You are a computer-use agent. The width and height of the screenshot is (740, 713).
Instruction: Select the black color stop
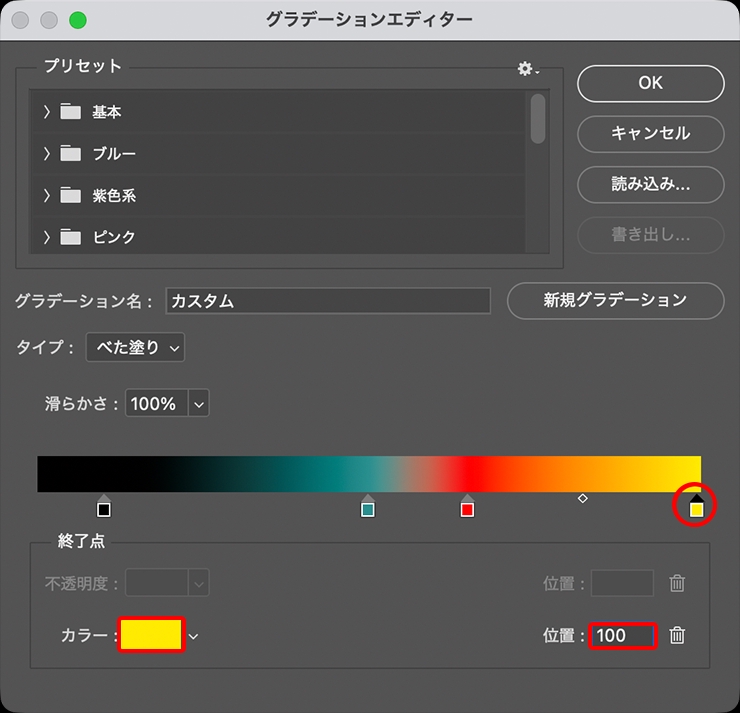[x=104, y=508]
